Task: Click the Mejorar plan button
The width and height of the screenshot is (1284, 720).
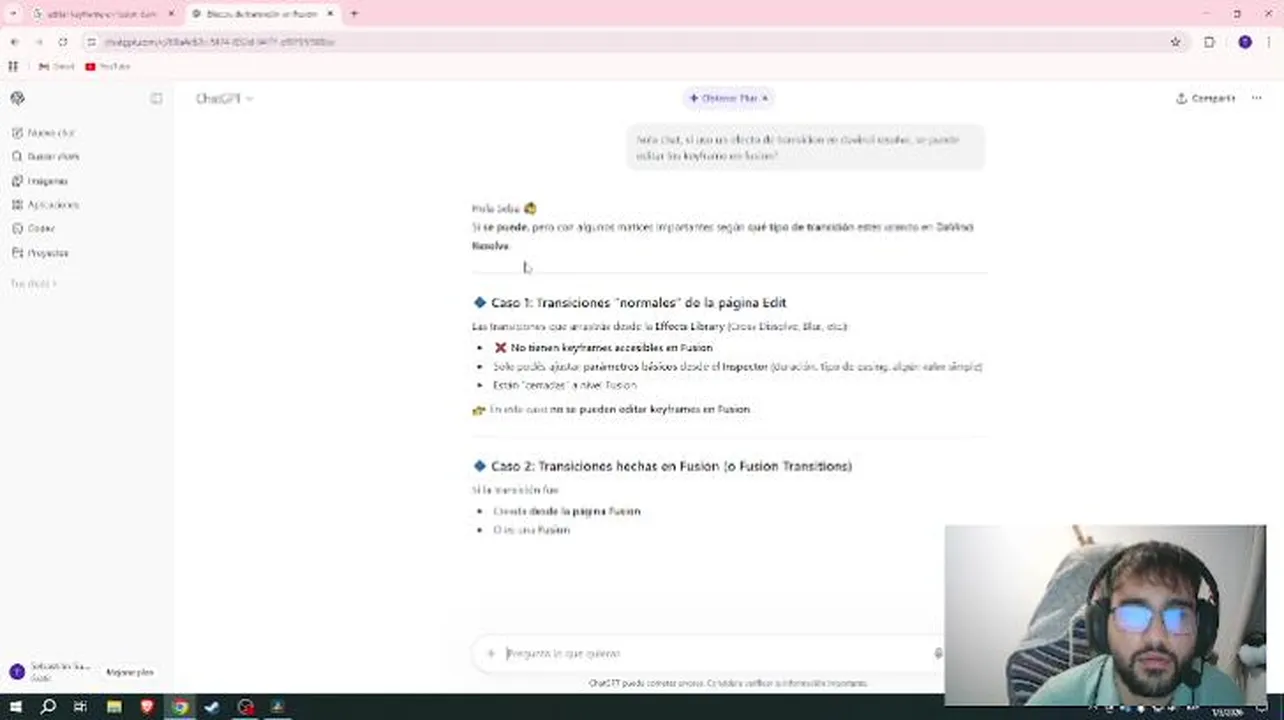Action: point(130,673)
